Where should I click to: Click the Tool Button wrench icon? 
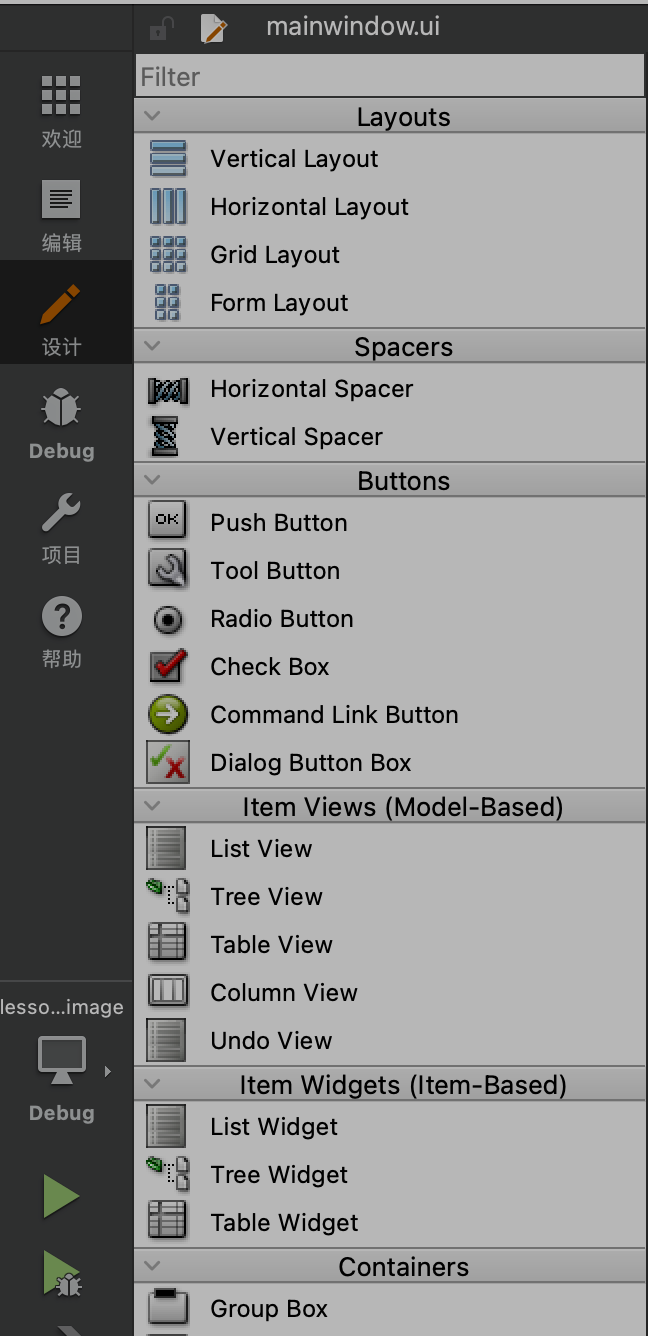pos(168,571)
